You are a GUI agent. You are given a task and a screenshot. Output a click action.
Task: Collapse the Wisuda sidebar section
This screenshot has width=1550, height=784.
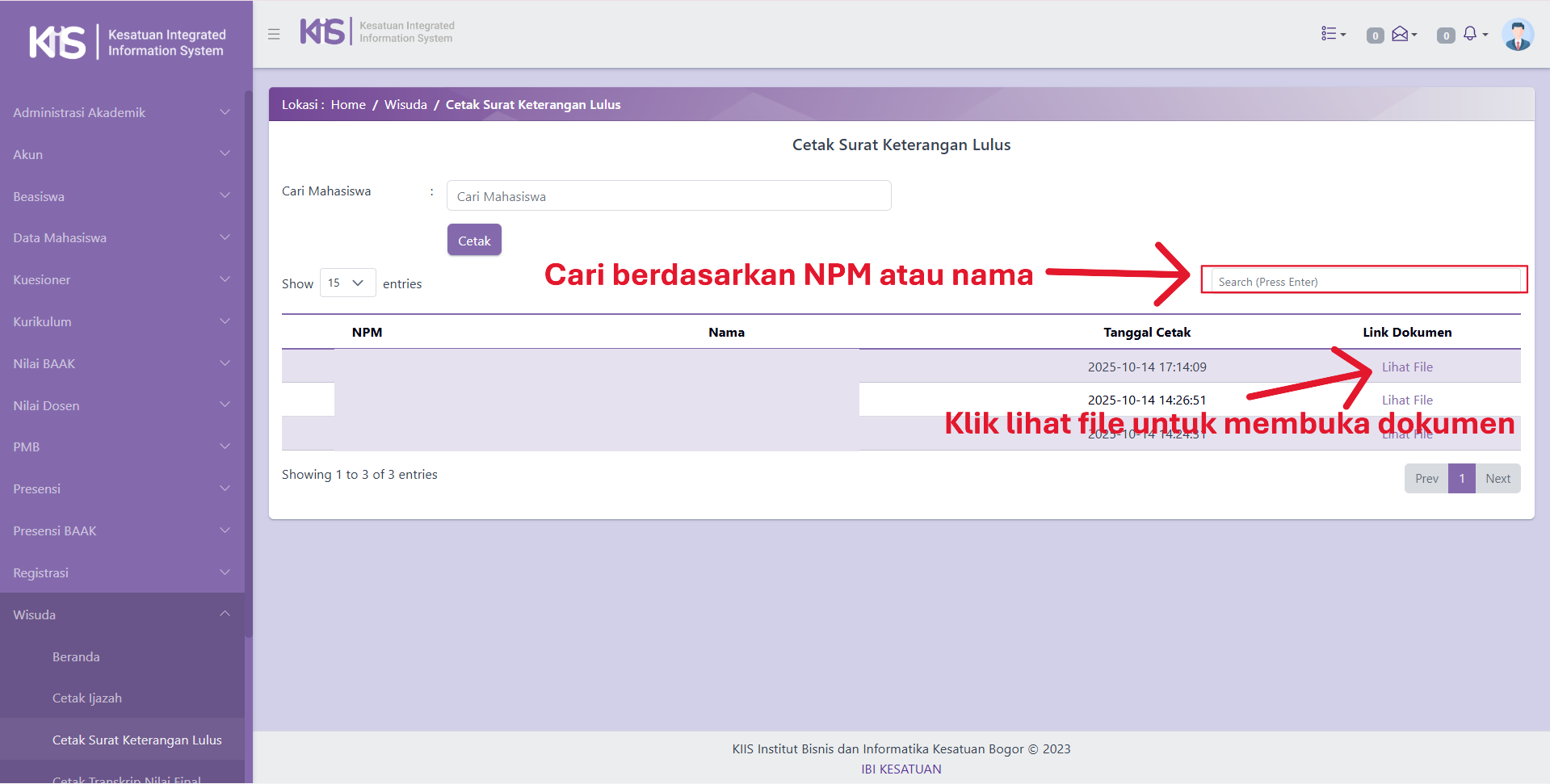[121, 614]
